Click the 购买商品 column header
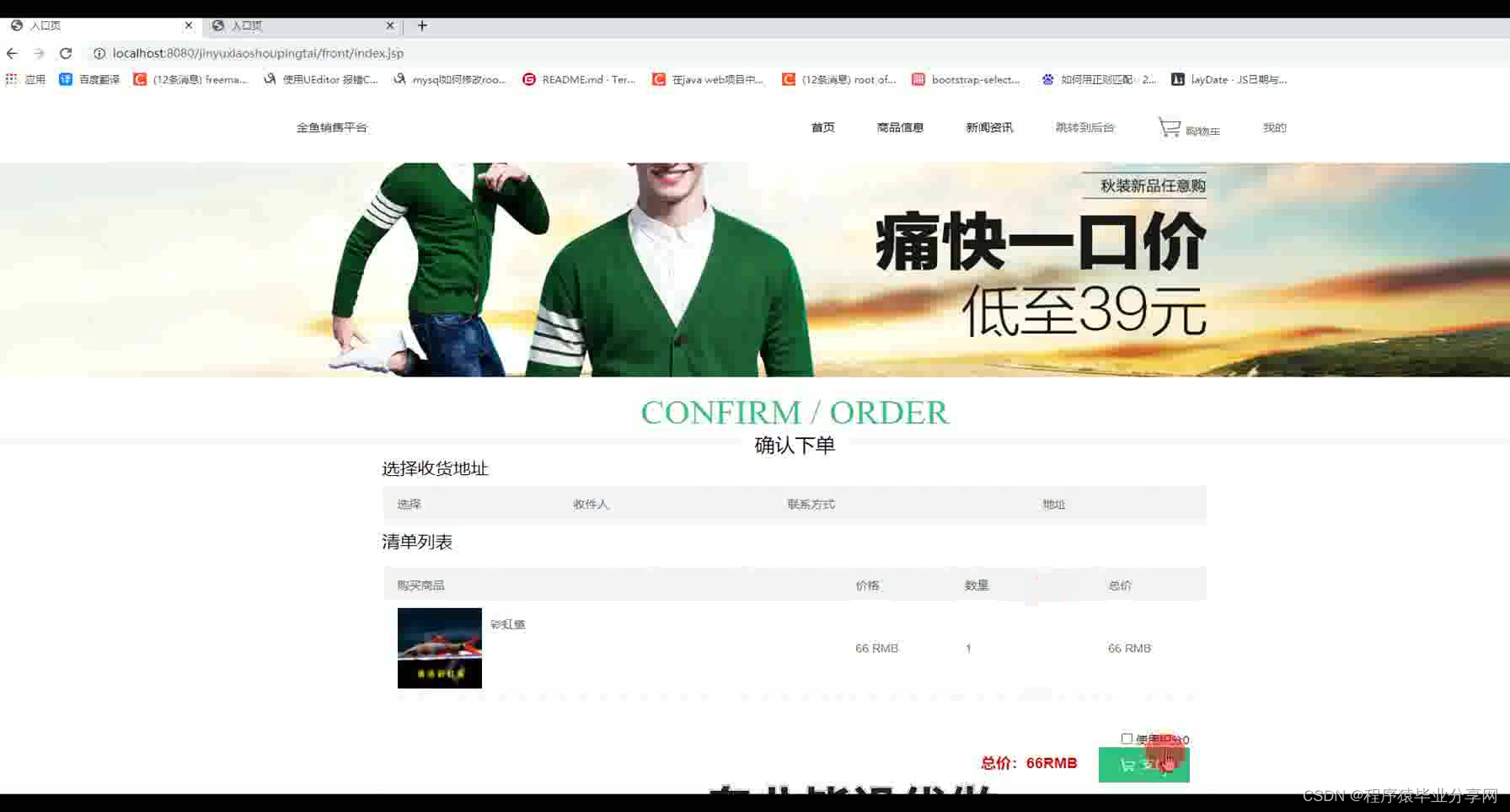 [420, 585]
